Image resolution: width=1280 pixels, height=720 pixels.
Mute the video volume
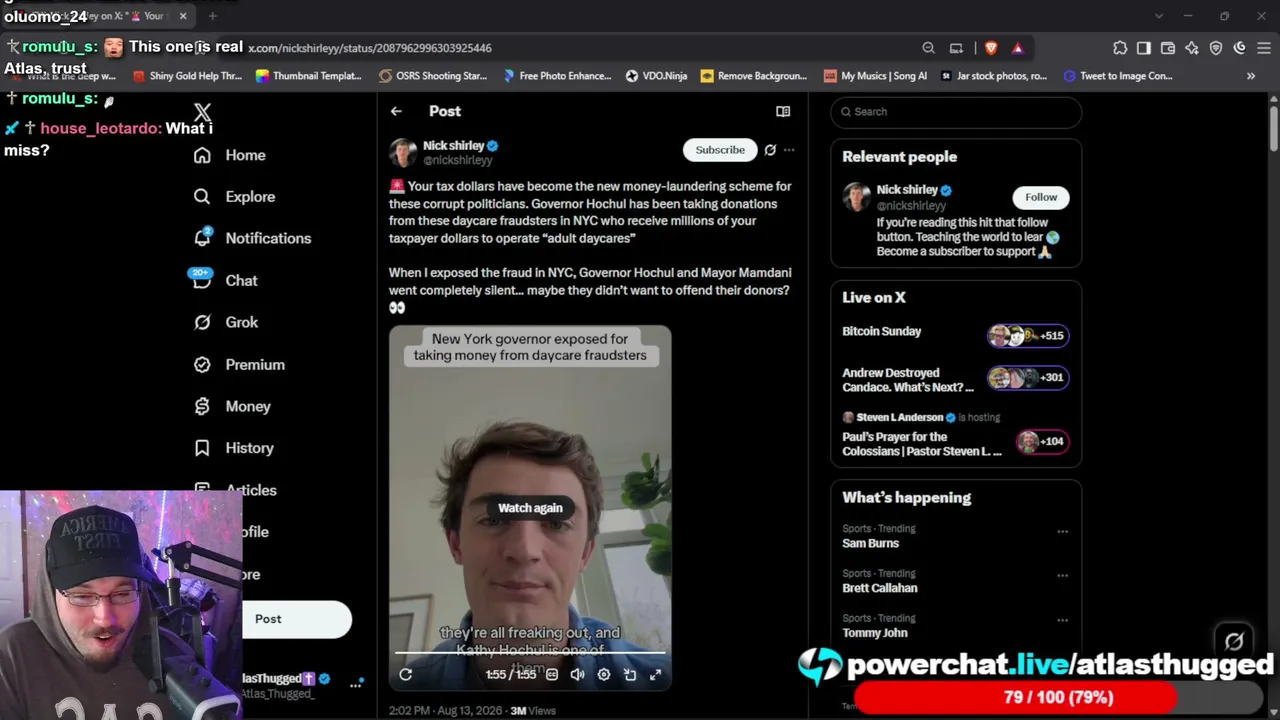(x=577, y=675)
